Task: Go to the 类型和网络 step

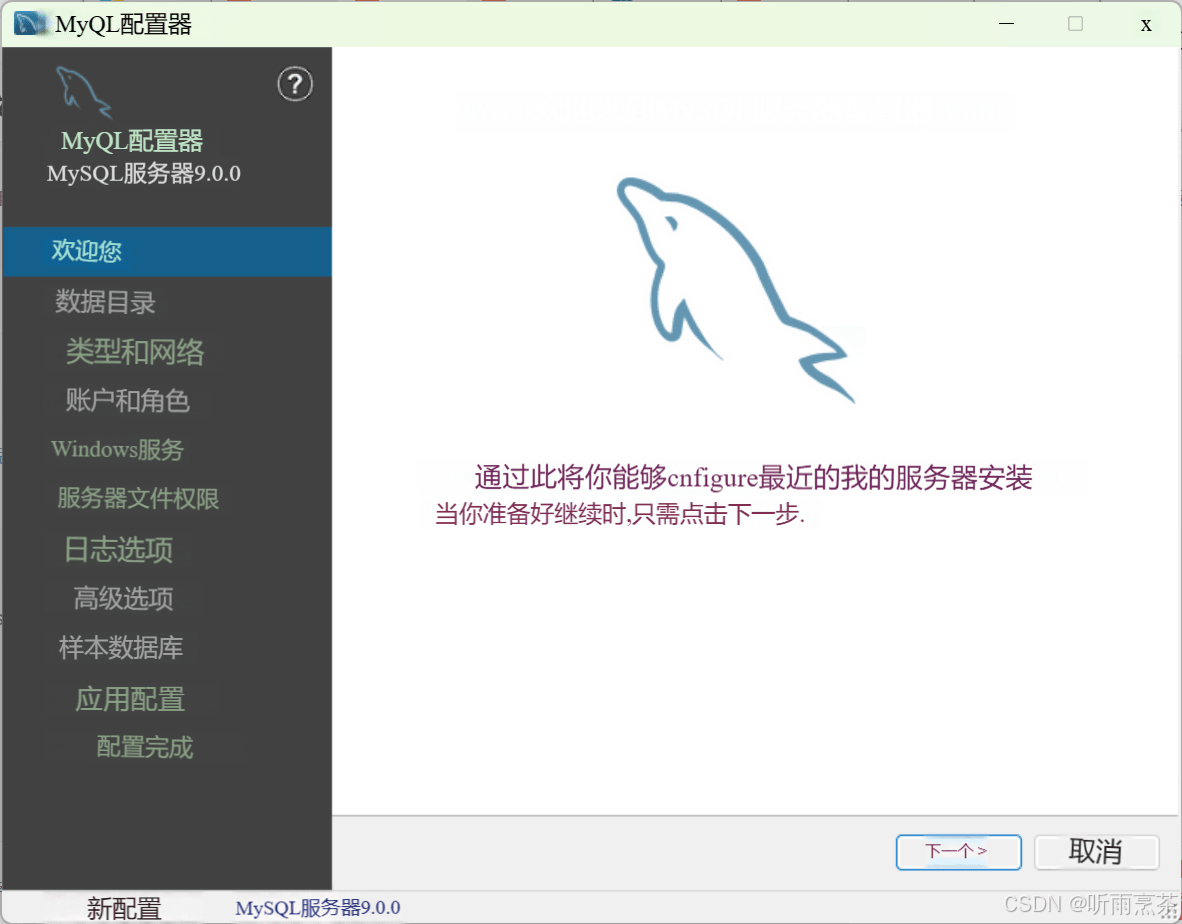Action: point(135,352)
